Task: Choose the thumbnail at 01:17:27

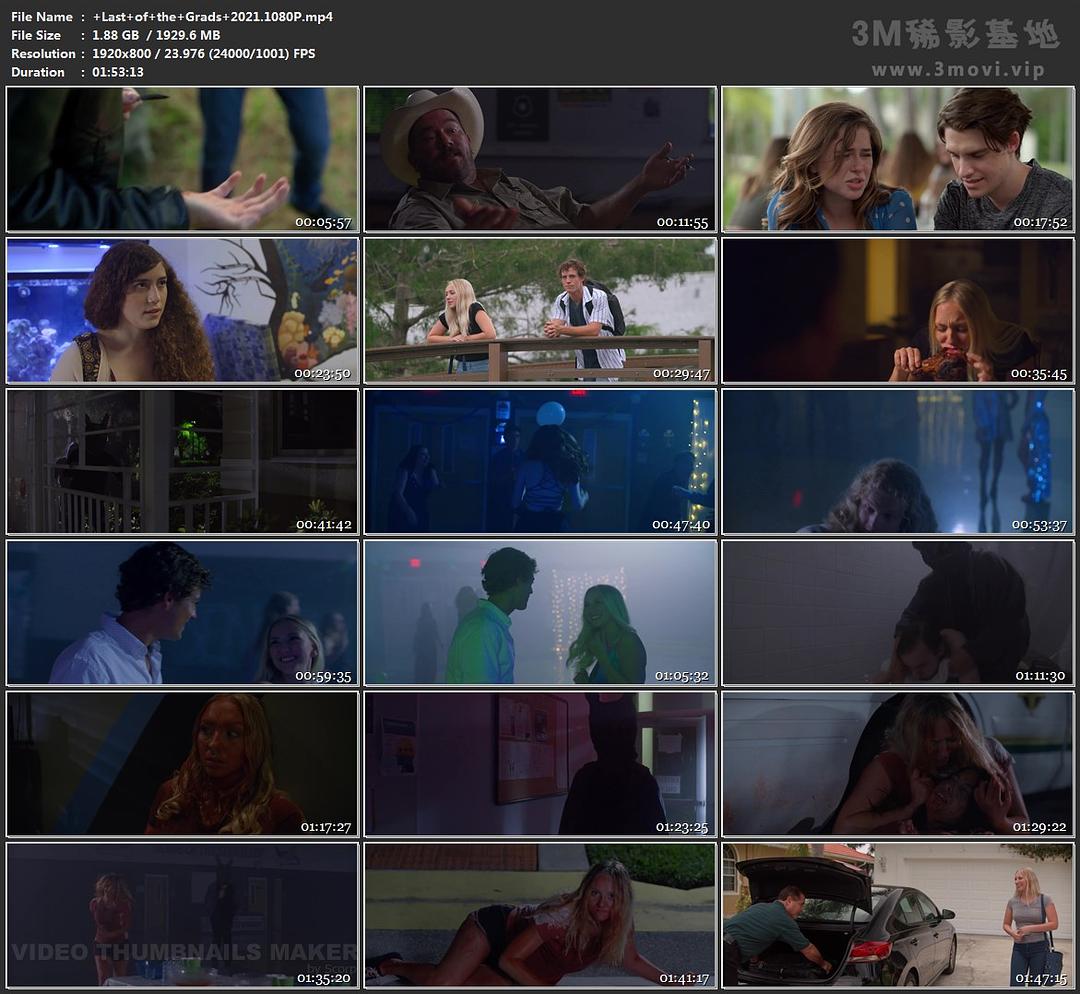Action: 183,764
